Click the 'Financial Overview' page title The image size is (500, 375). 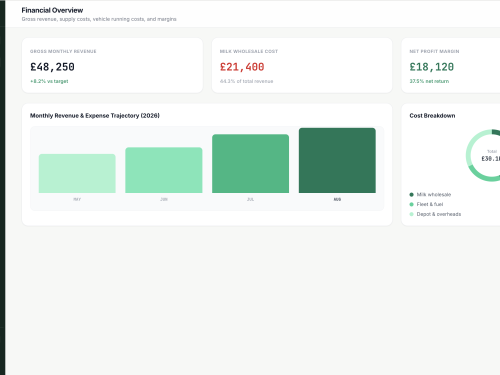(x=52, y=10)
